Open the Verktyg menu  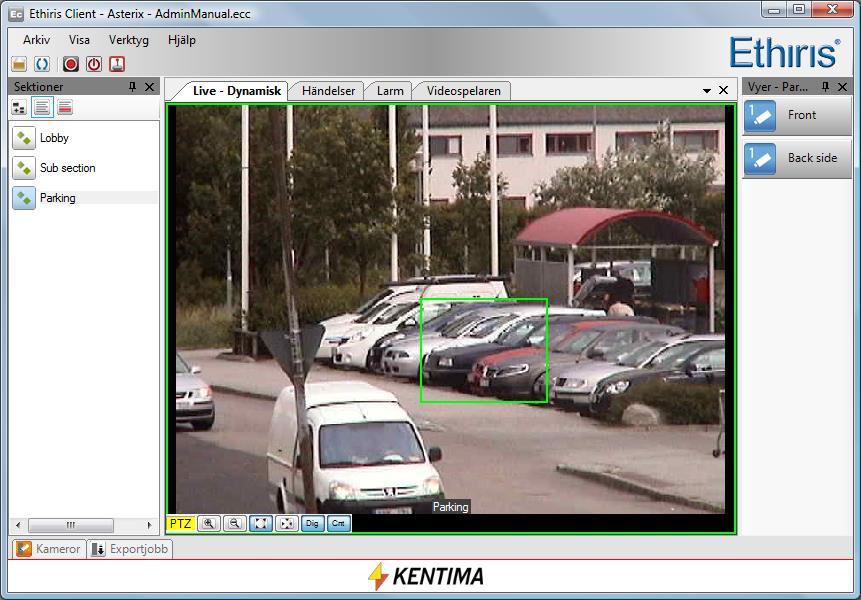(x=128, y=40)
